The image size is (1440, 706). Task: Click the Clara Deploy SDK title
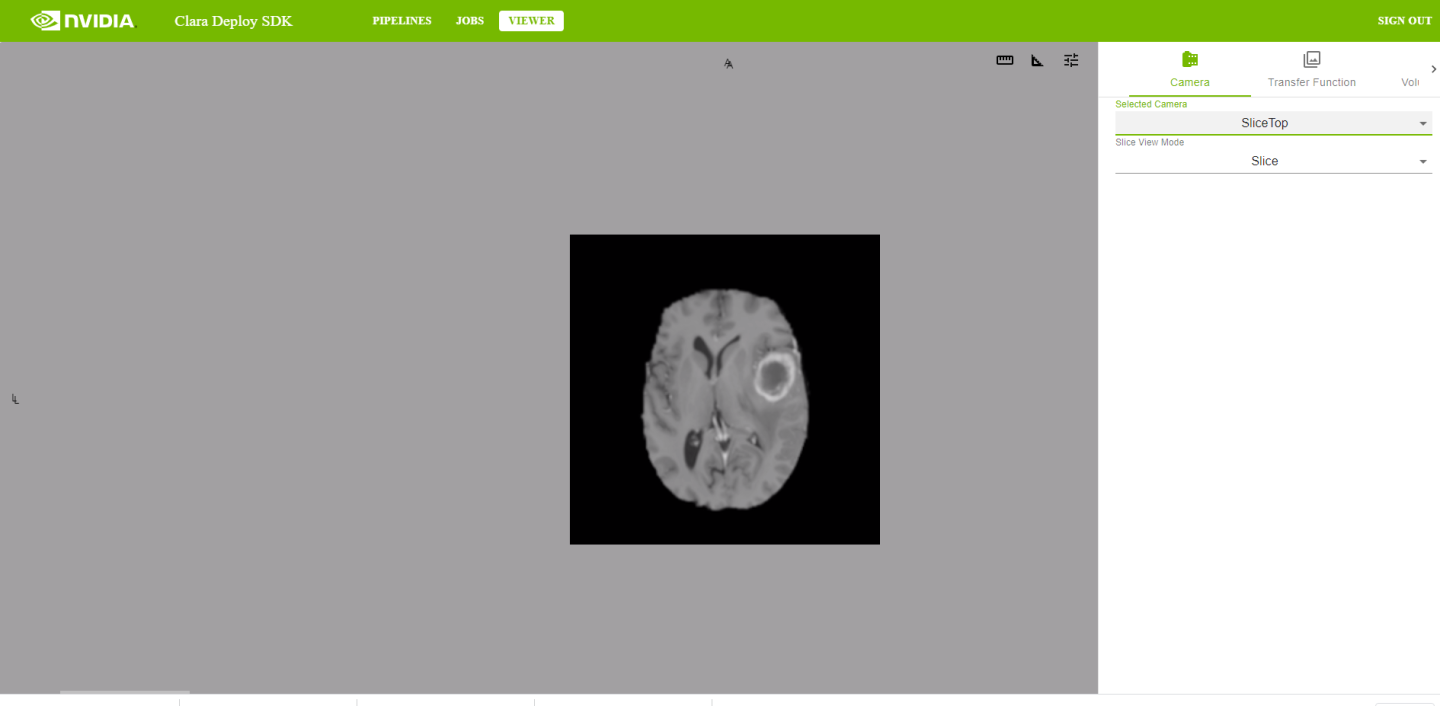tap(233, 21)
